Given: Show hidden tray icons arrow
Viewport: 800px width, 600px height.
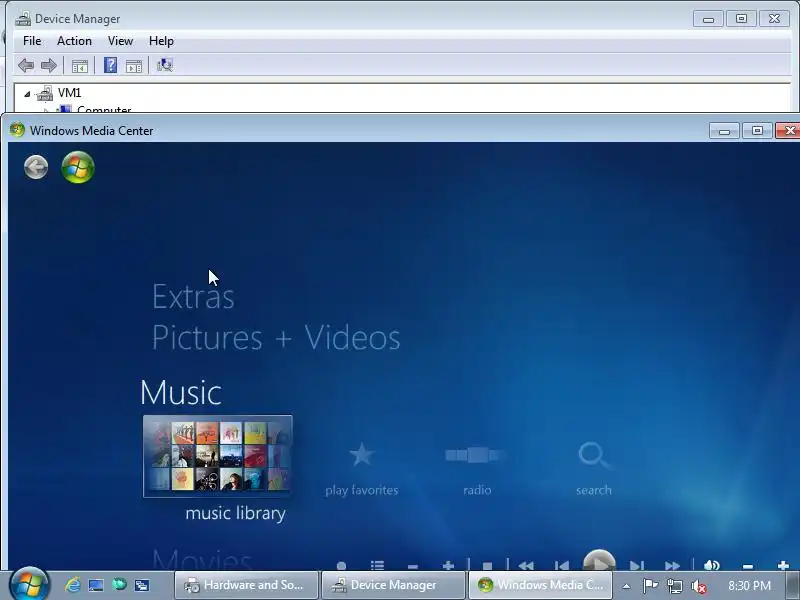Looking at the screenshot, I should (x=627, y=586).
